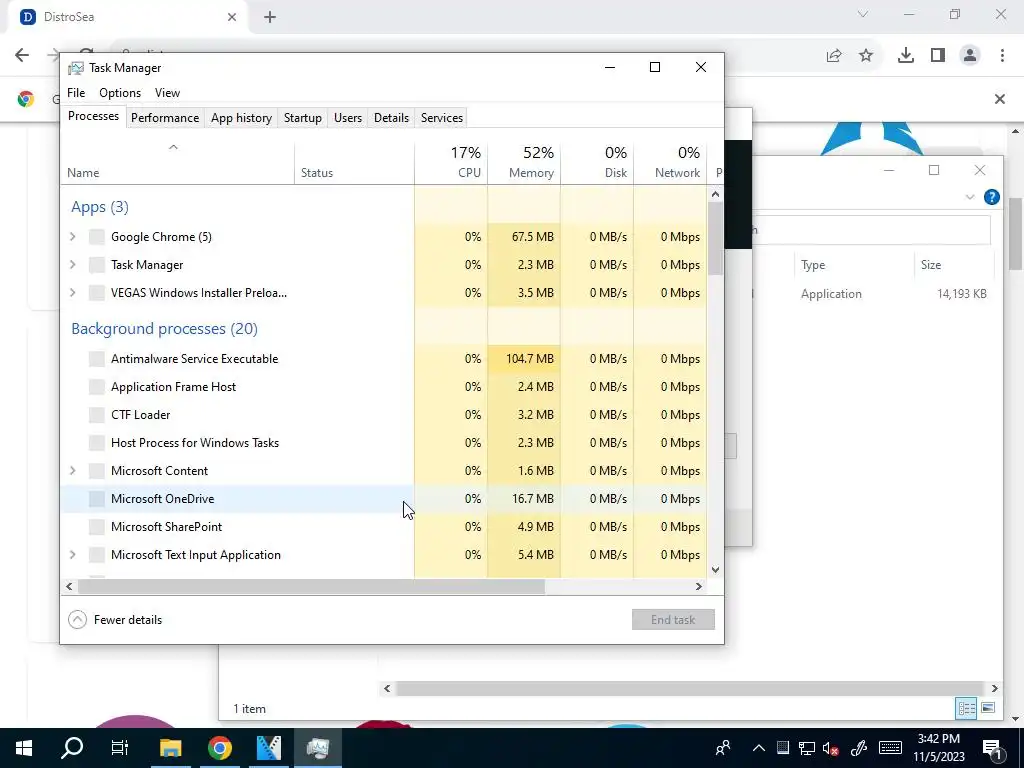Click the End task button
1024x768 pixels.
click(673, 620)
